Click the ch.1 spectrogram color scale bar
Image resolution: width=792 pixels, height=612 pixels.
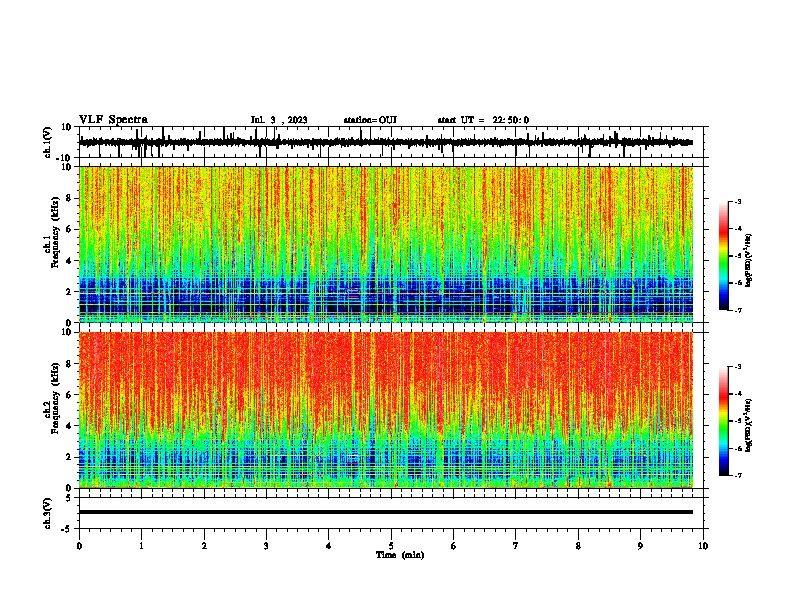pos(723,256)
